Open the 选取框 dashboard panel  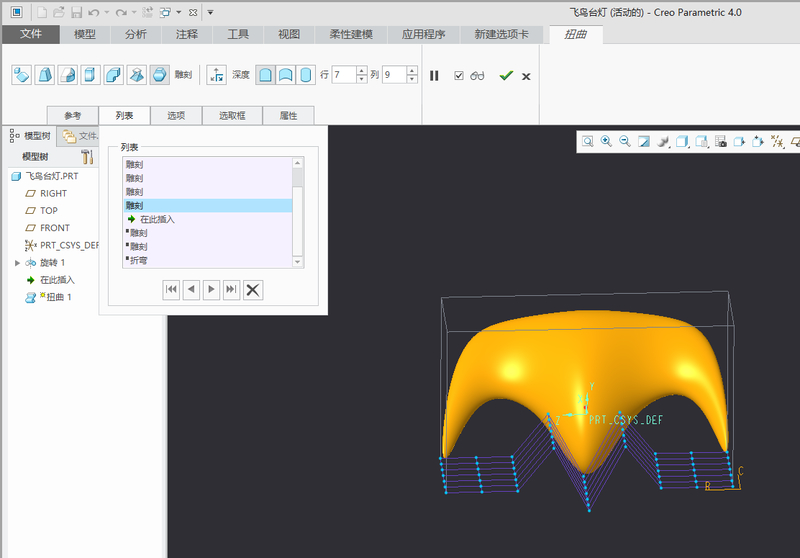pyautogui.click(x=232, y=115)
